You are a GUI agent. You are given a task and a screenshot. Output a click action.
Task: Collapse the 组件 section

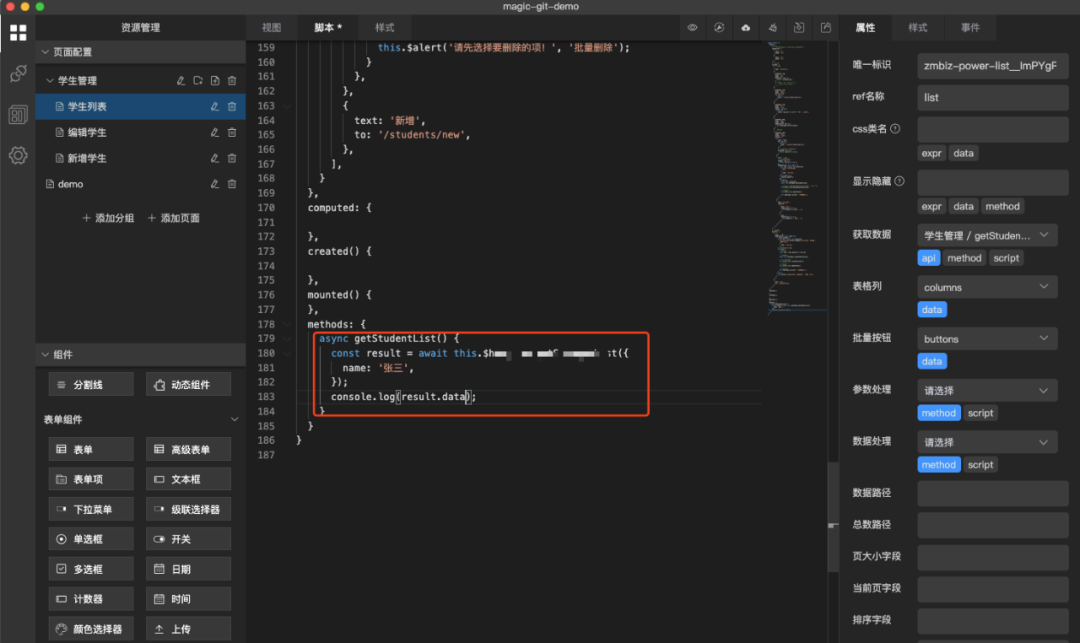click(45, 355)
